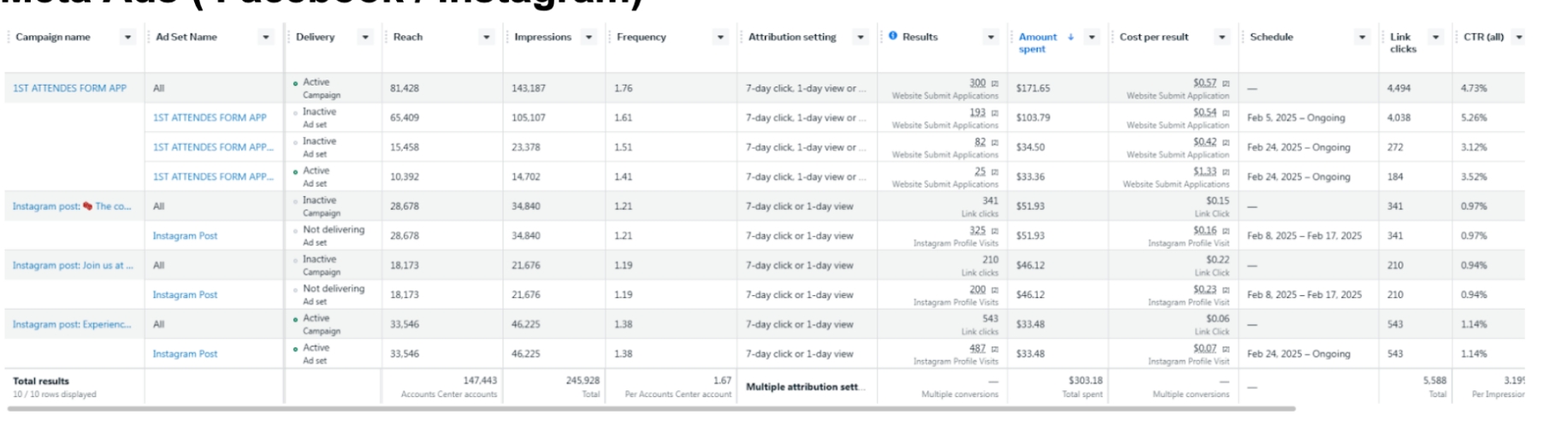Viewport: 1568px width, 427px height.
Task: Click the underlined $0.57 cost value
Action: pos(1205,83)
